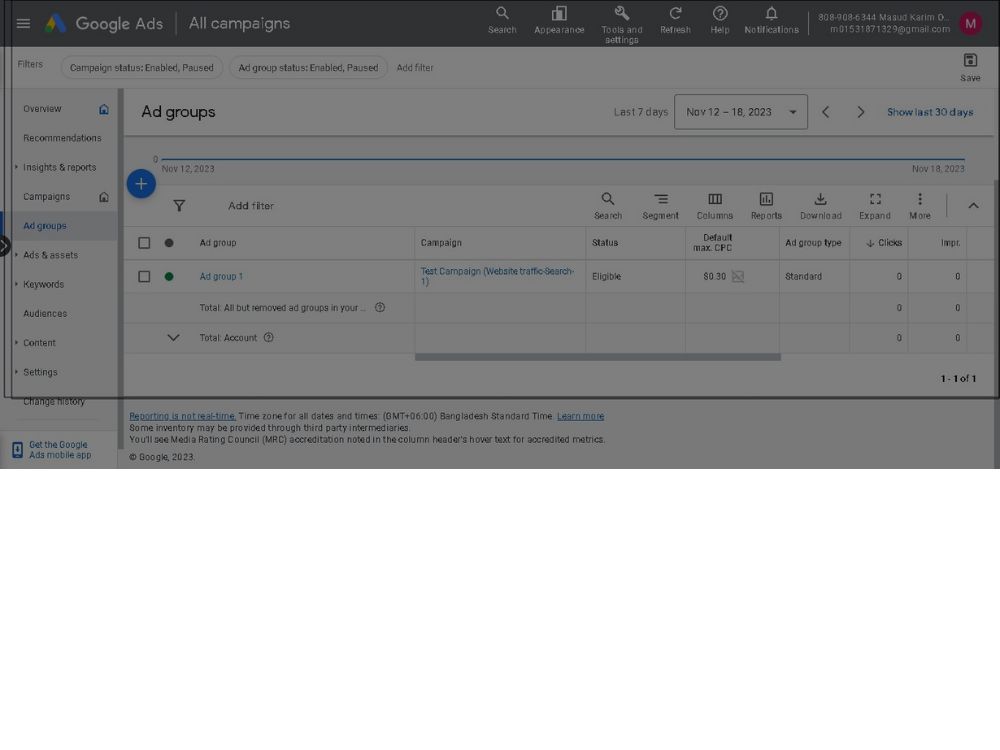The width and height of the screenshot is (1000, 750).
Task: Open the Search tool in header
Action: click(502, 20)
